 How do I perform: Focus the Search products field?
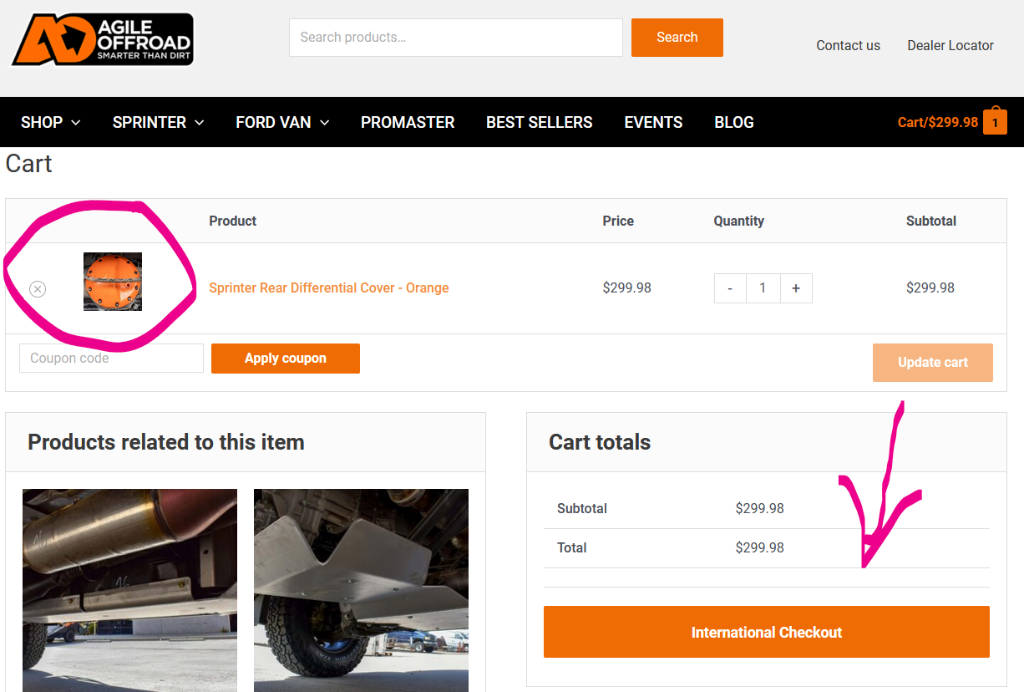[455, 37]
